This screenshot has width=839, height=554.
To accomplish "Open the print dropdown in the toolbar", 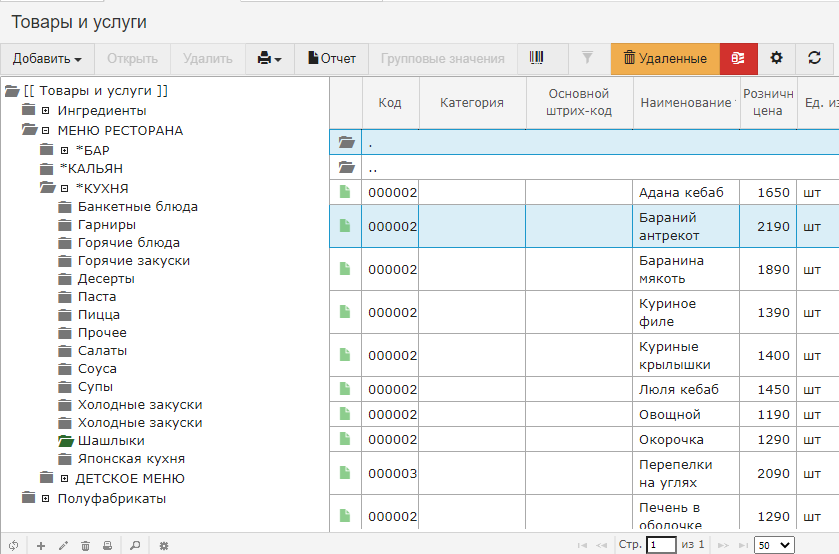I will [x=269, y=59].
